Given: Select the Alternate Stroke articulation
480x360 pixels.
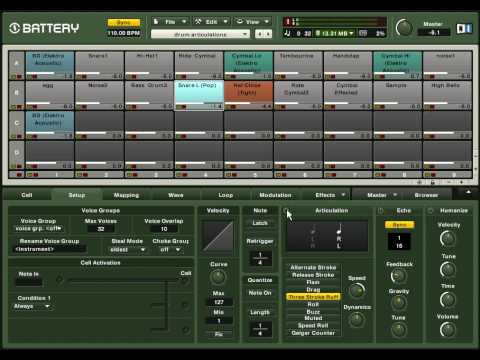Looking at the screenshot, I should coord(313,267).
